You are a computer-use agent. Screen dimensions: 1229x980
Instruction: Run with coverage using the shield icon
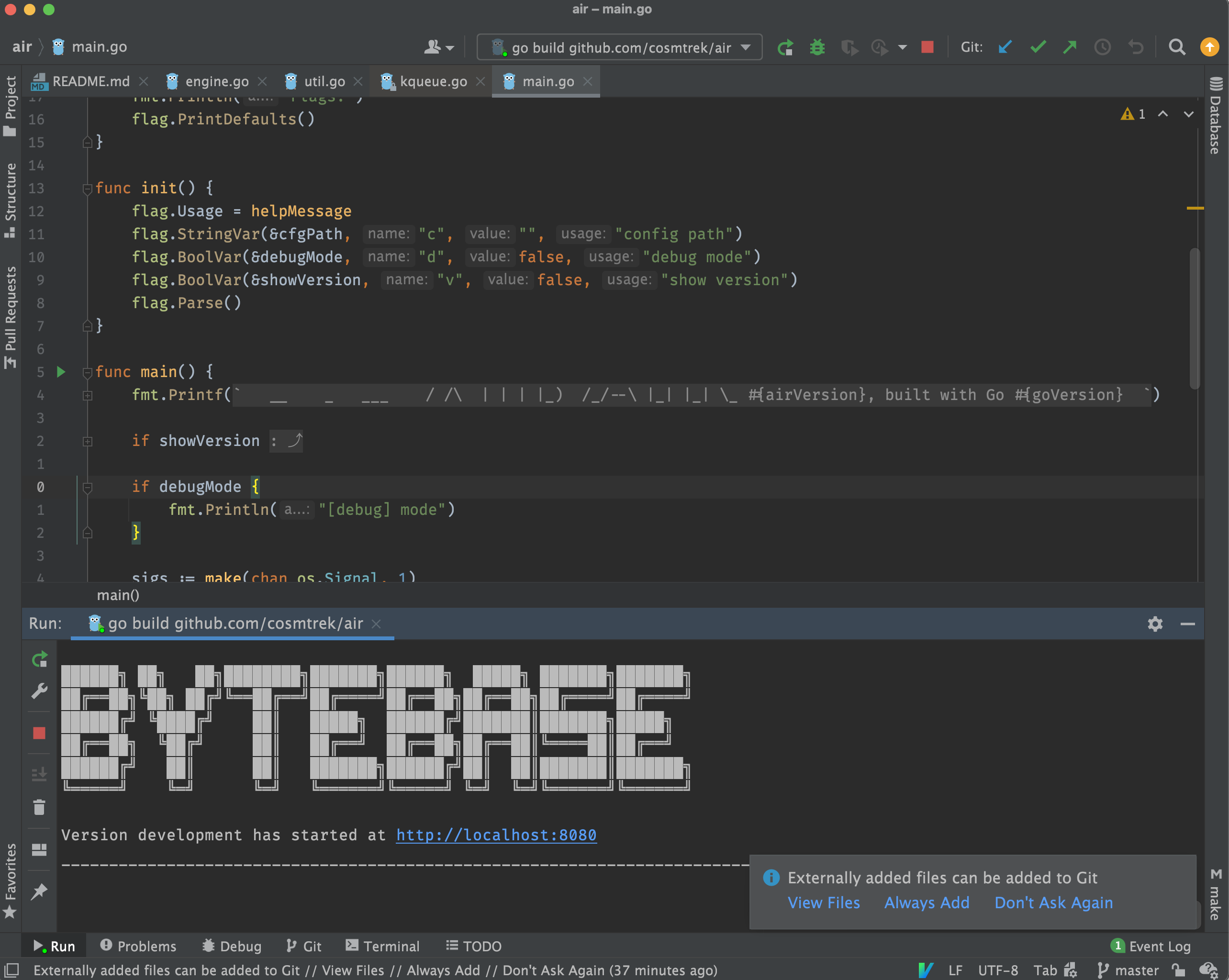[x=849, y=47]
